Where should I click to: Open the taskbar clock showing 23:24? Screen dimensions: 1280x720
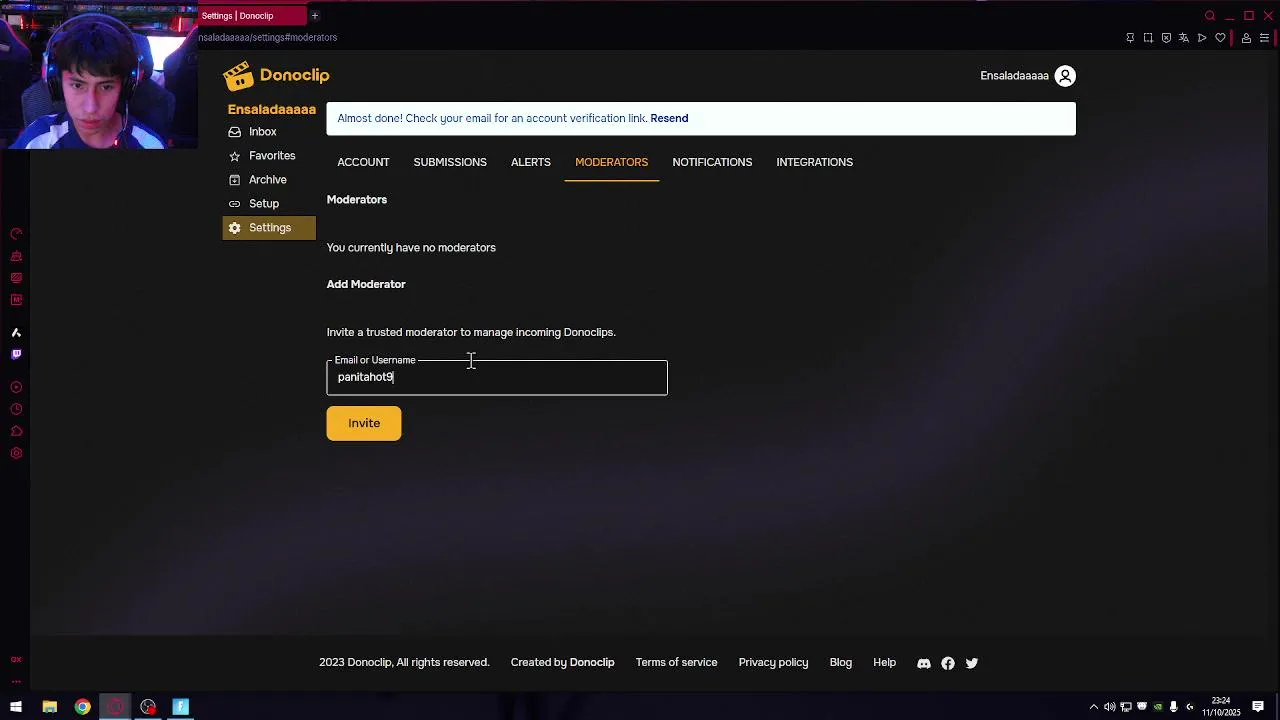click(1221, 707)
